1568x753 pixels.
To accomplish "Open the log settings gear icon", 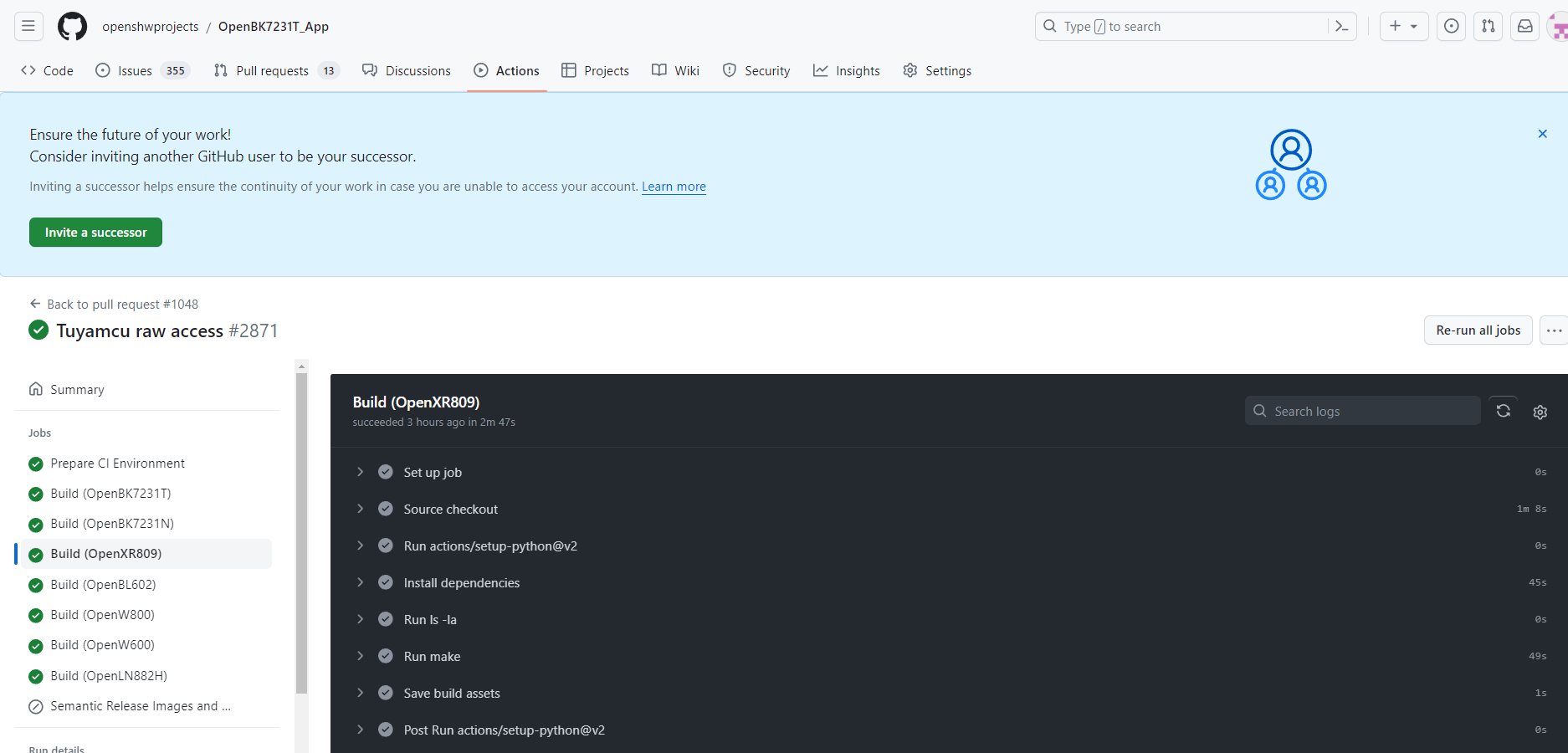I will 1540,412.
